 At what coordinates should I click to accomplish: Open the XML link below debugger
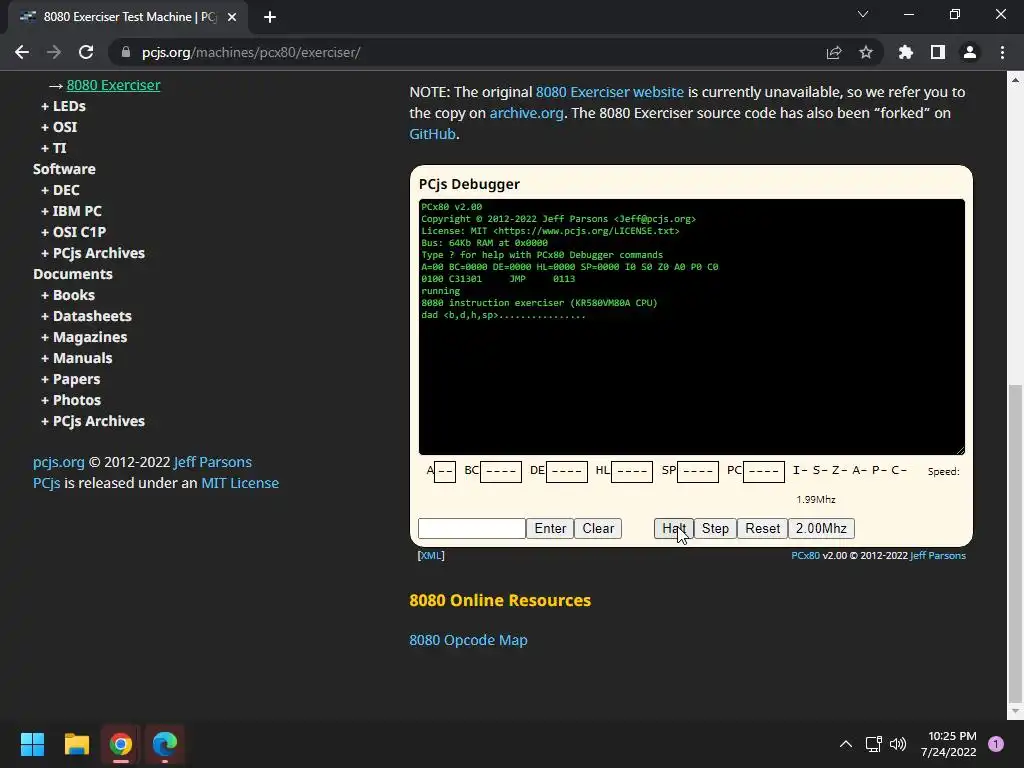[431, 556]
